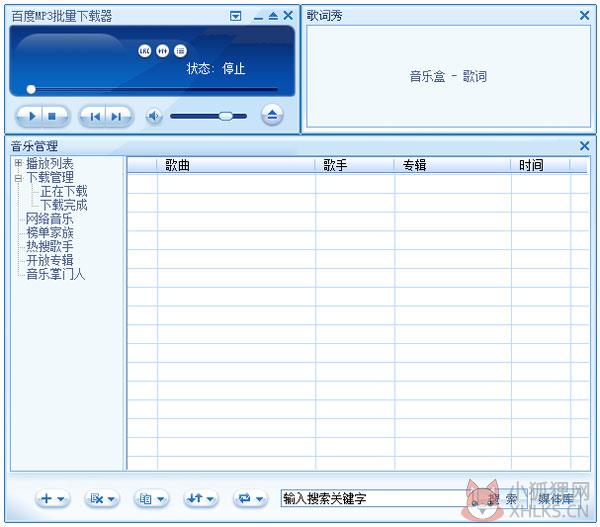Image resolution: width=600 pixels, height=527 pixels.
Task: Toggle the LRC lyrics display
Action: pos(145,51)
